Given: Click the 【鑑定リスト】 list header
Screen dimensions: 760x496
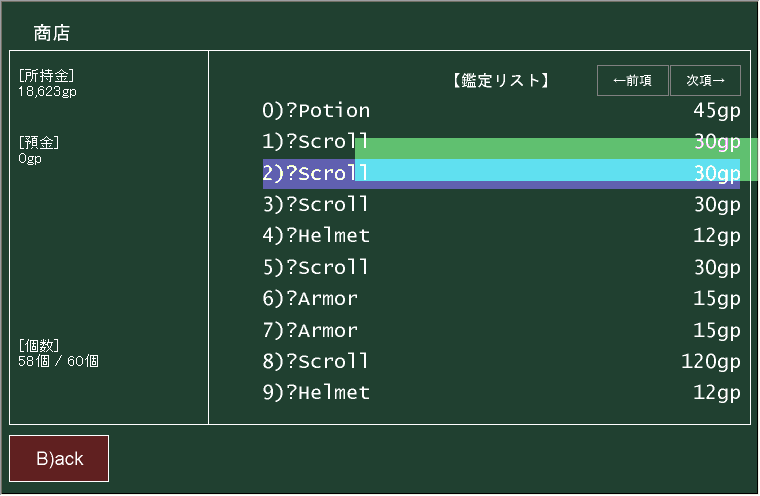Looking at the screenshot, I should [501, 81].
